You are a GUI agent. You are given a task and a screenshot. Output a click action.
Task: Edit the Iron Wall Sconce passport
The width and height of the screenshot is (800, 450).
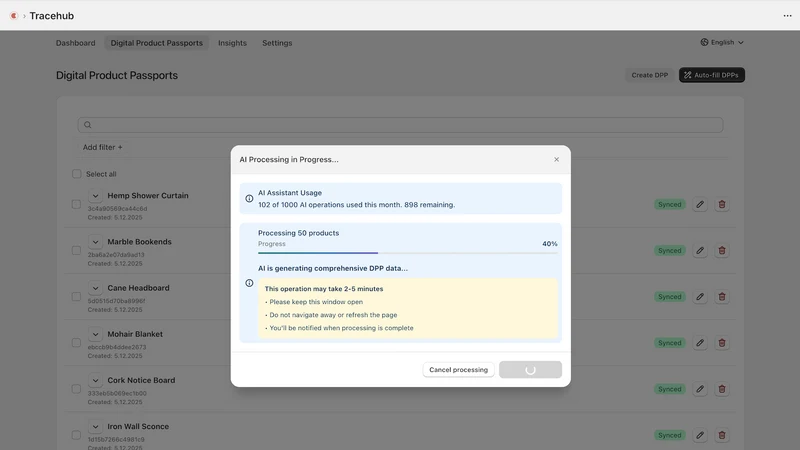(x=700, y=435)
